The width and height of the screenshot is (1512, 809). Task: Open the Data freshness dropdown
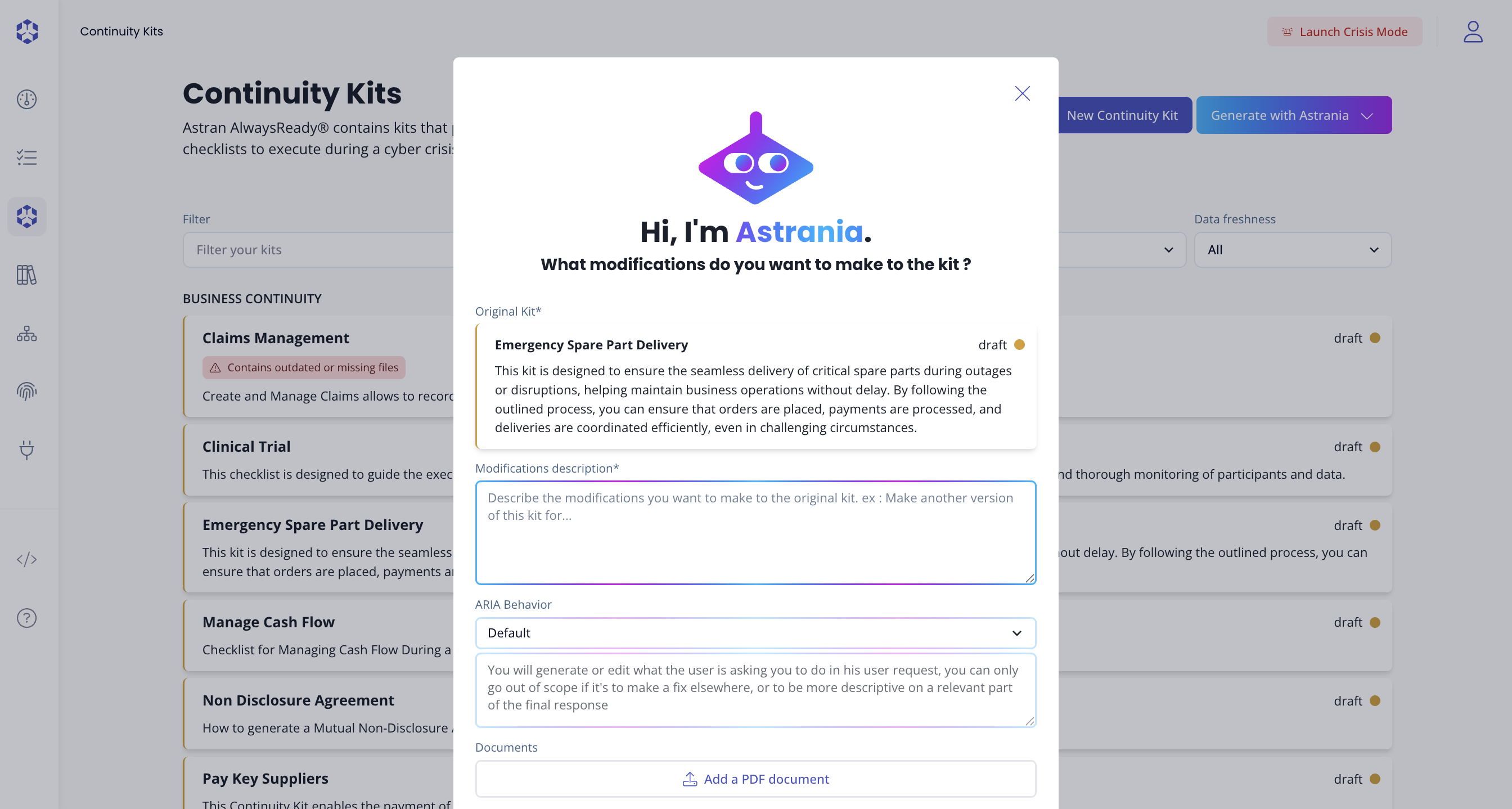coord(1292,250)
